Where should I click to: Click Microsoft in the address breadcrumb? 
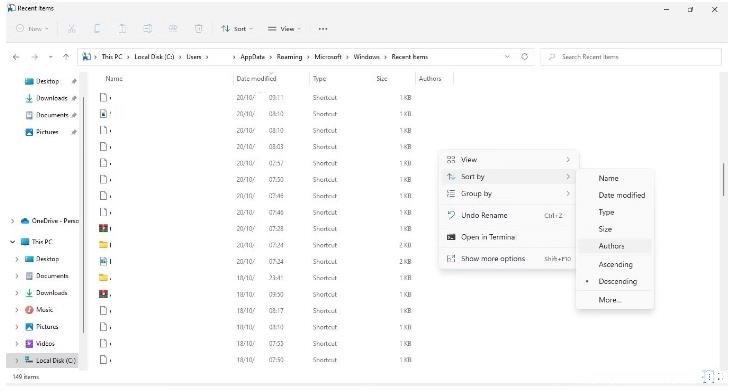tap(328, 57)
